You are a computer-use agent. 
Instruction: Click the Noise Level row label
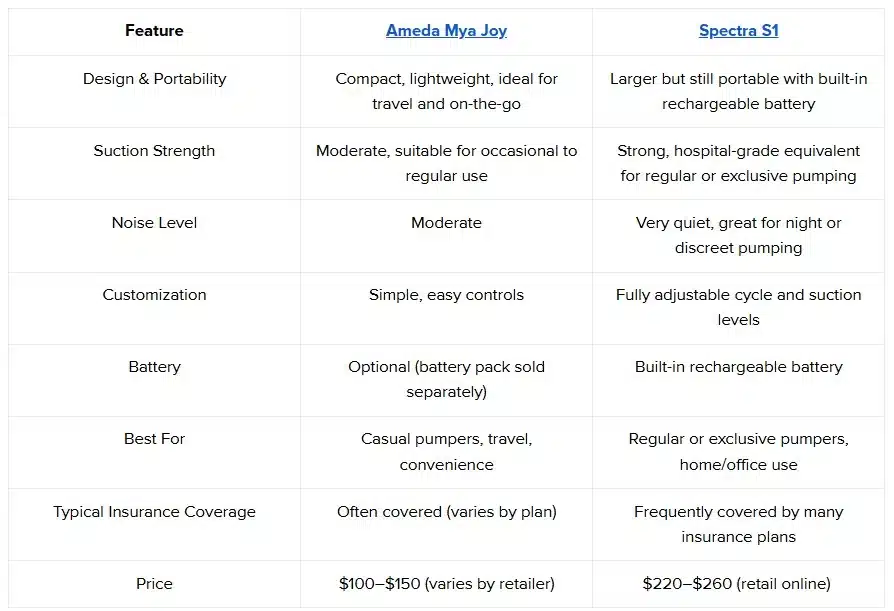coord(154,223)
